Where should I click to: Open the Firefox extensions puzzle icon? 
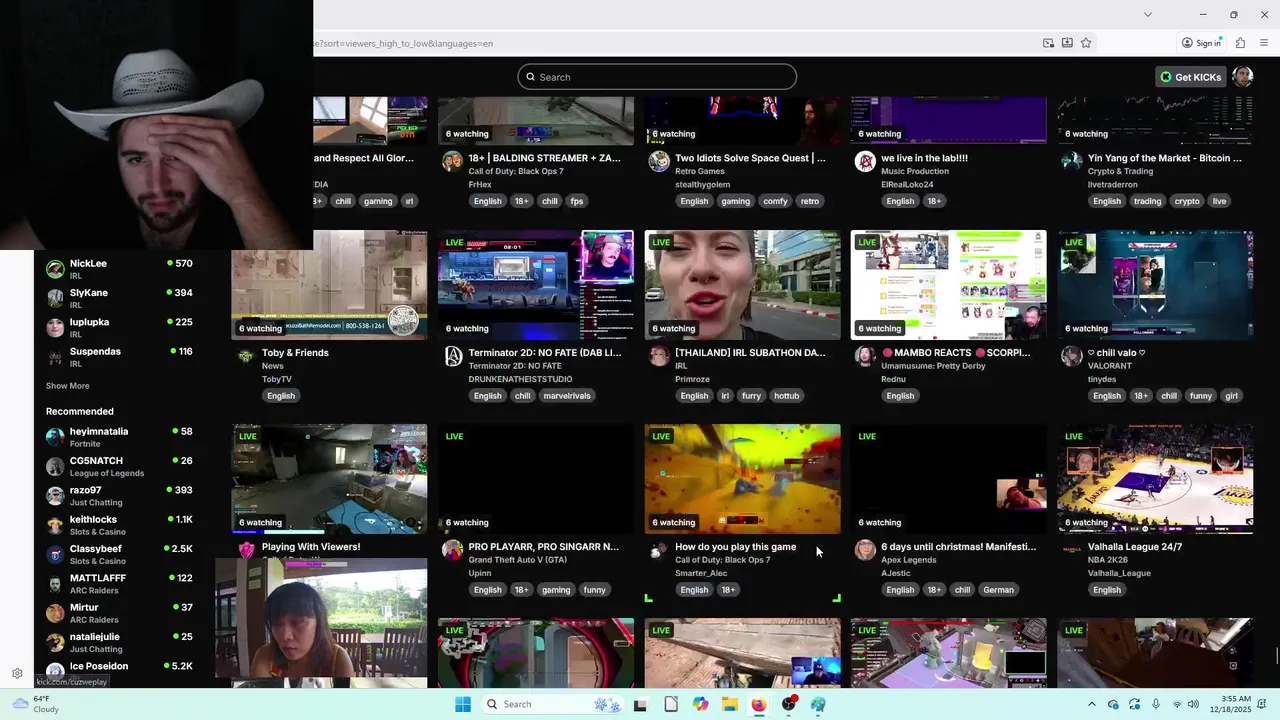[1240, 43]
